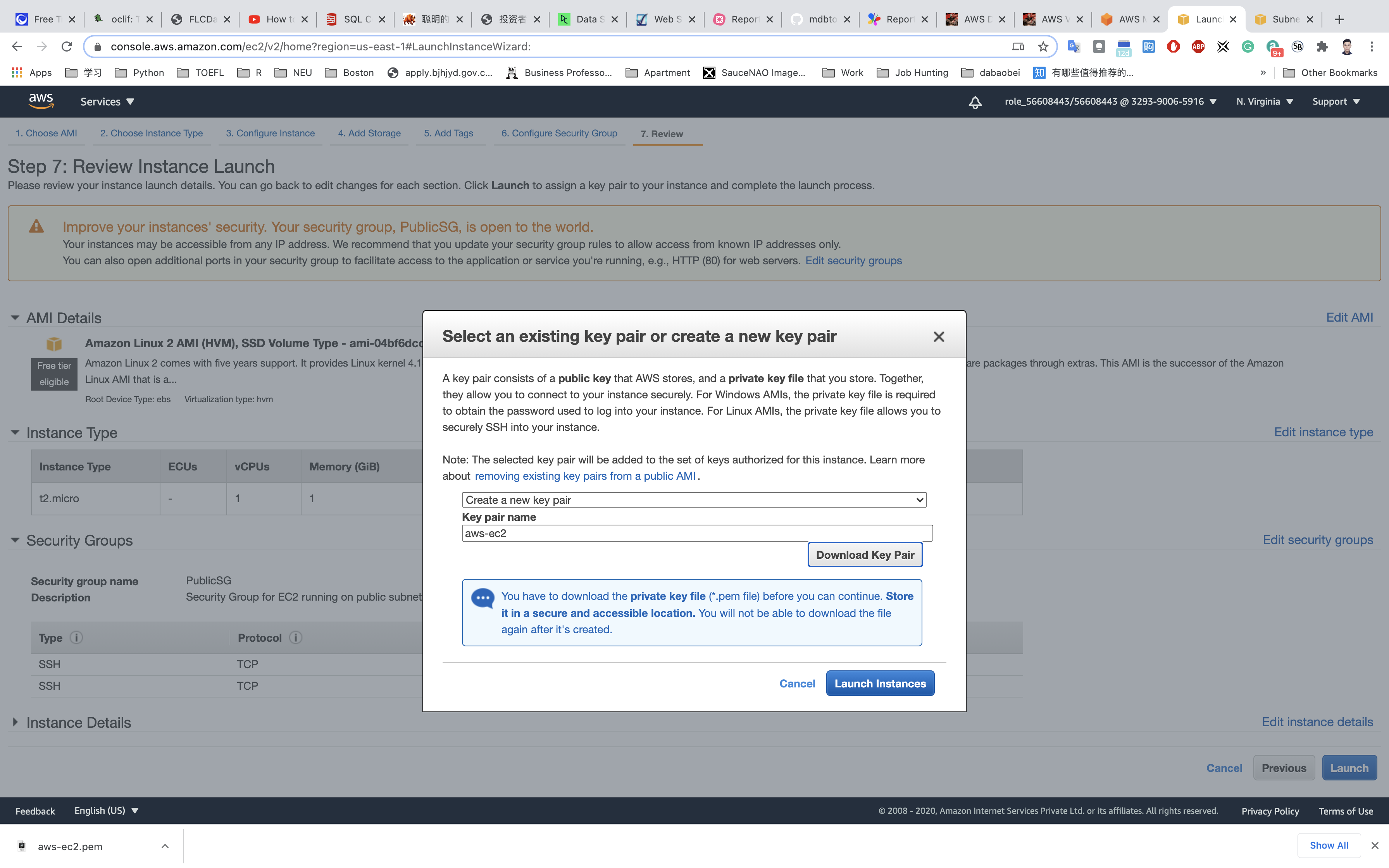This screenshot has height=868, width=1389.
Task: Collapse the AMI Details section
Action: pos(15,317)
